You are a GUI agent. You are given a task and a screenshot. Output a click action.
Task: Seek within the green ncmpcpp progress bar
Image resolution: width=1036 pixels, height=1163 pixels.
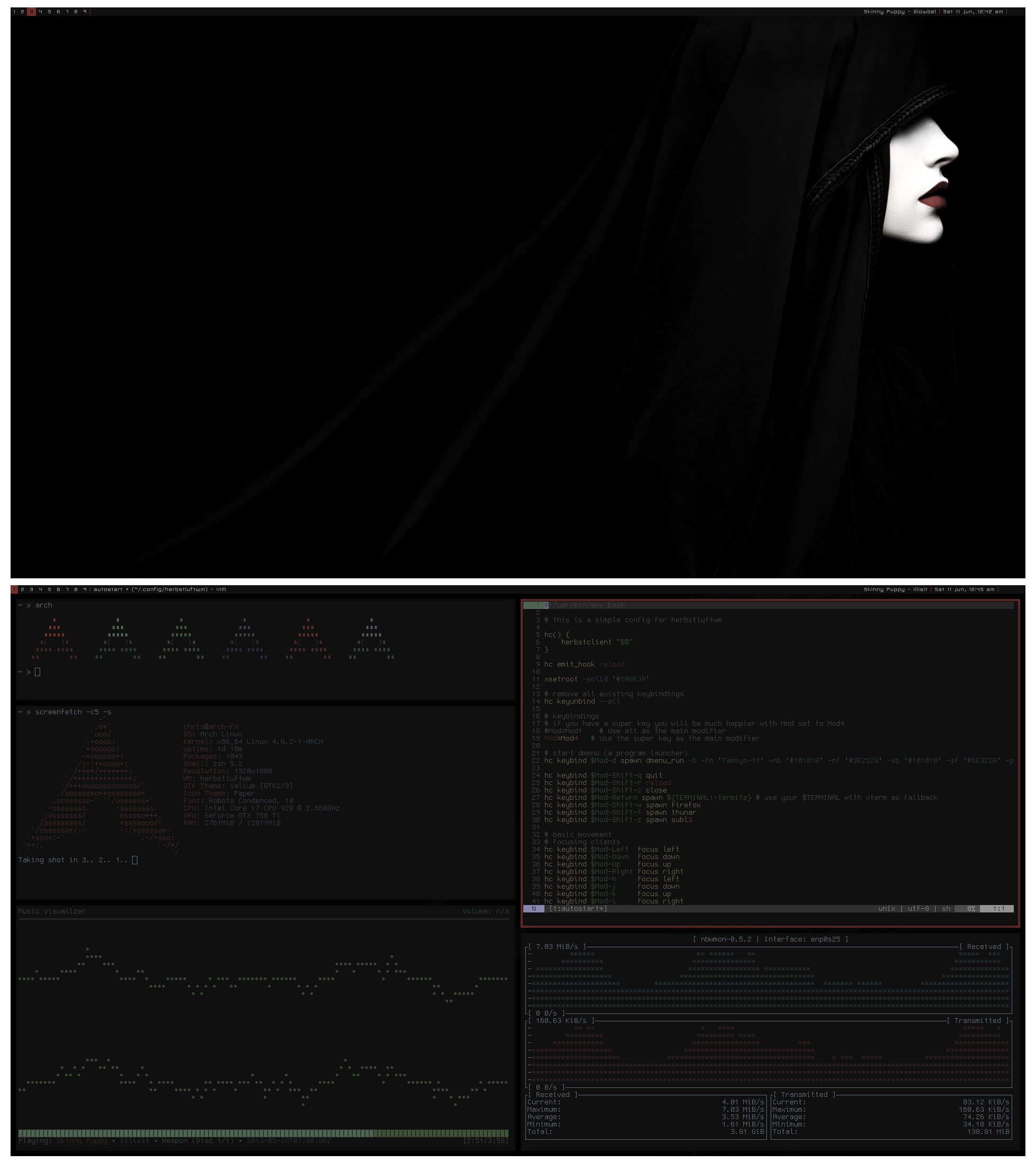click(x=263, y=1133)
